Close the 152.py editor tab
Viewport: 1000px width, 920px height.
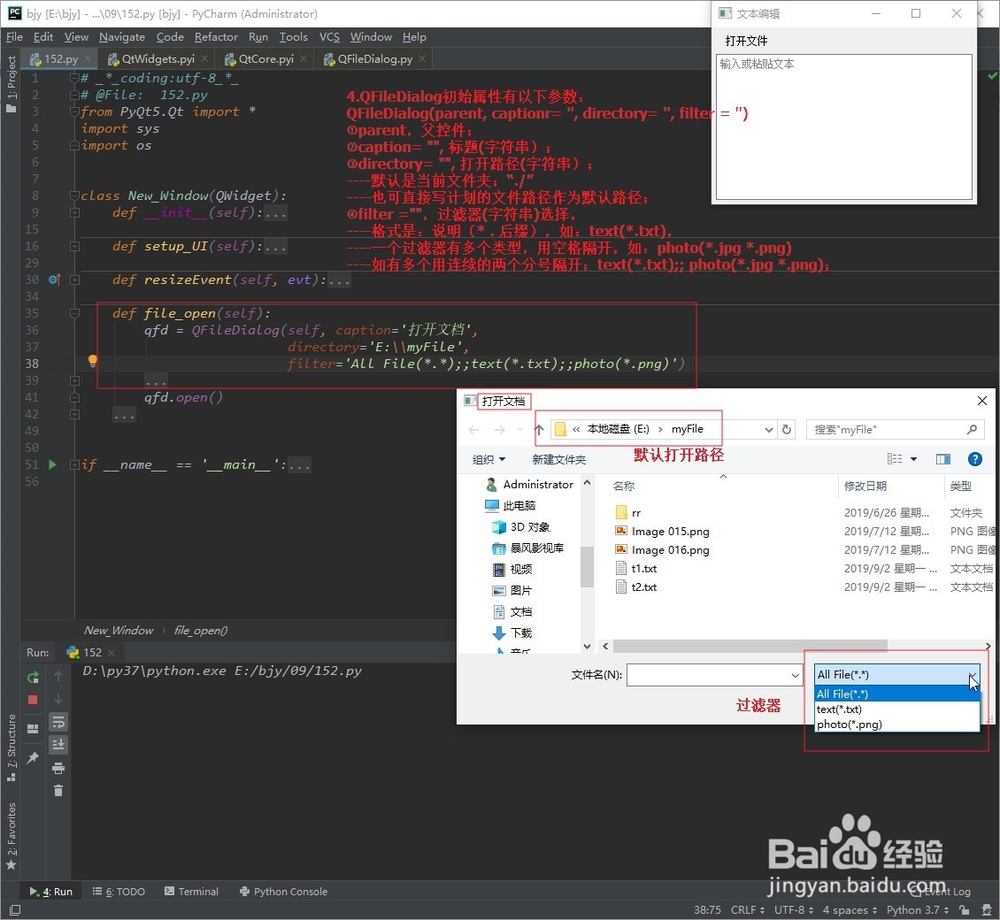click(87, 59)
